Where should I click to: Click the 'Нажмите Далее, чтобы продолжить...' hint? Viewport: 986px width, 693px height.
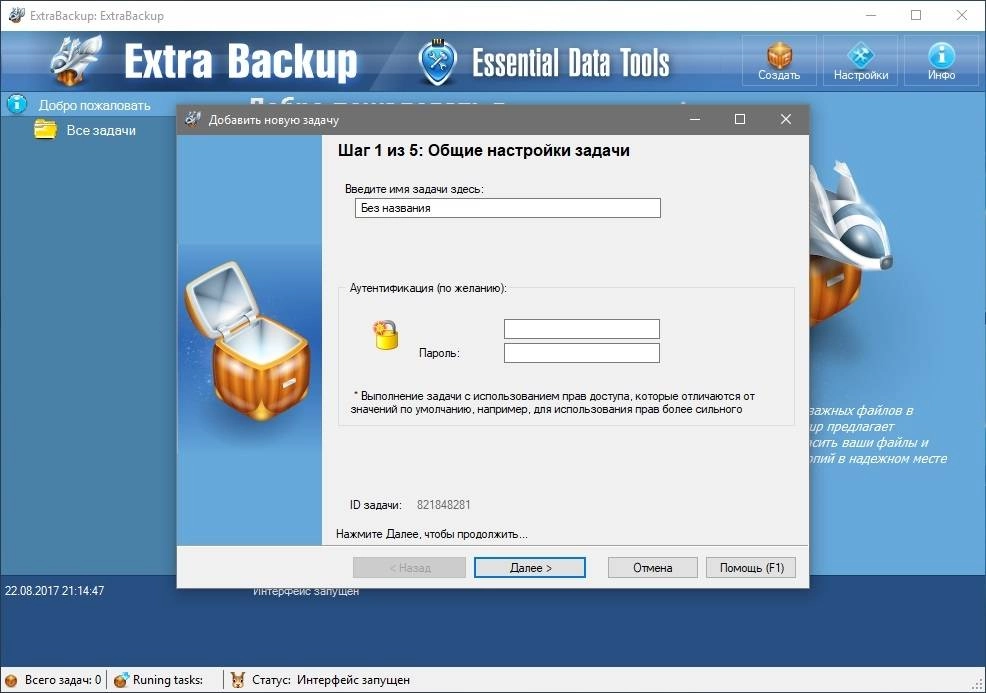(x=431, y=534)
